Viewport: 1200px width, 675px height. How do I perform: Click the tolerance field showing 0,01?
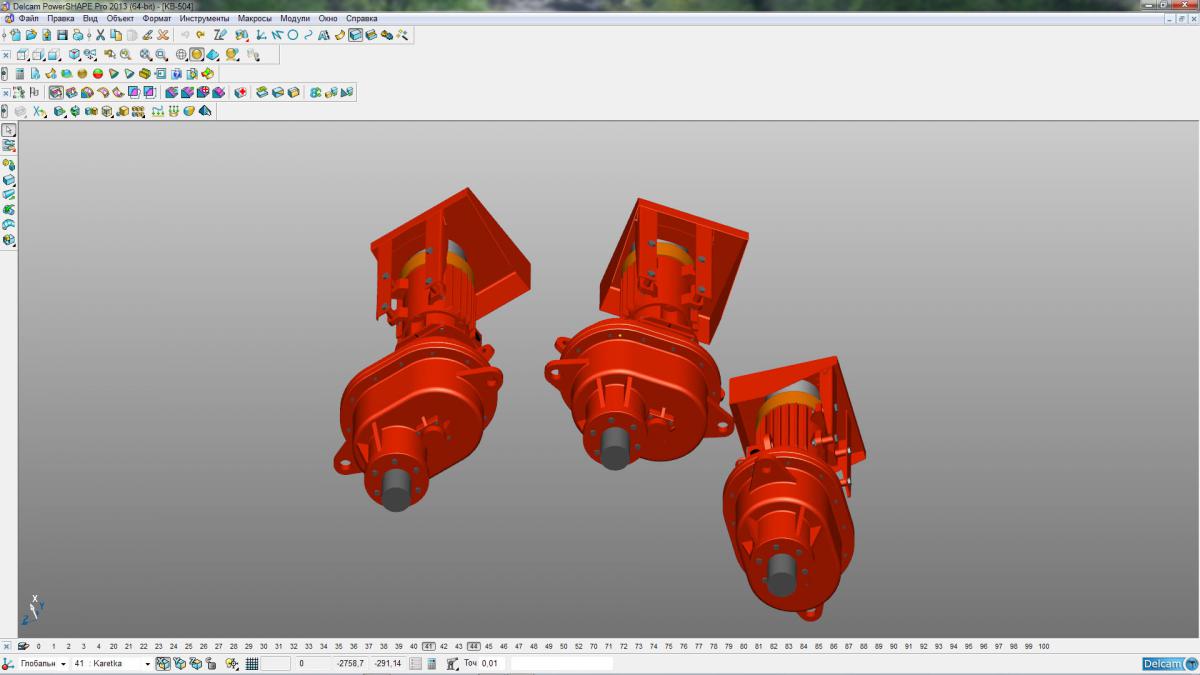[x=493, y=663]
